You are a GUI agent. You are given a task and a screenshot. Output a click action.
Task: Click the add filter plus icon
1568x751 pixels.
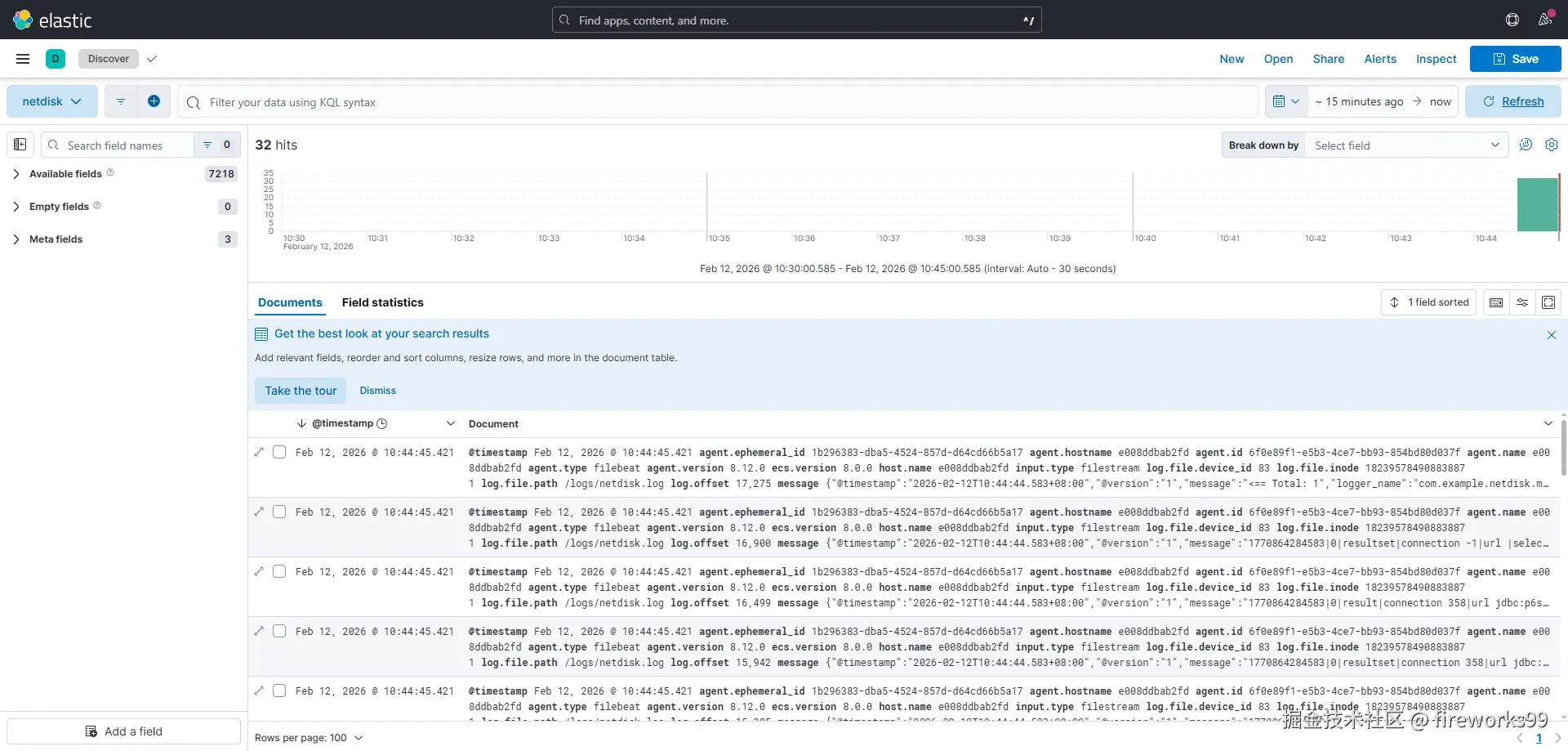coord(154,101)
